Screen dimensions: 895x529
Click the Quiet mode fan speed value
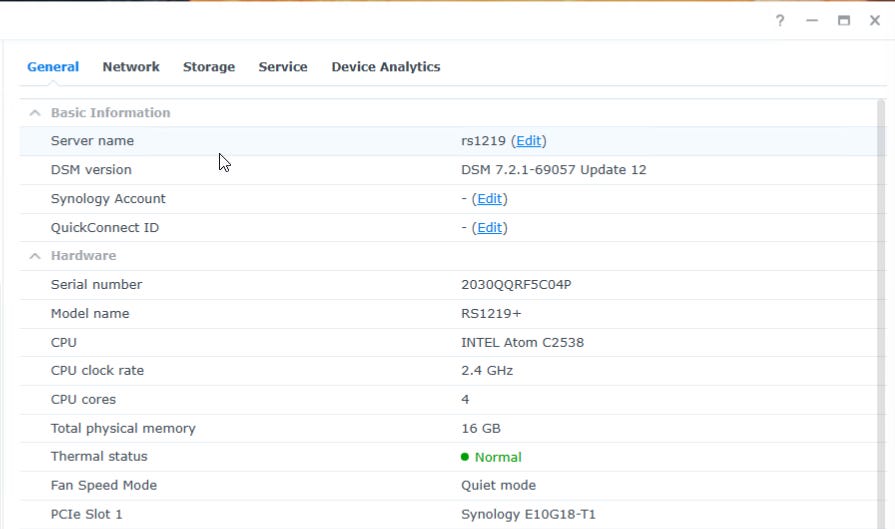[x=498, y=486]
